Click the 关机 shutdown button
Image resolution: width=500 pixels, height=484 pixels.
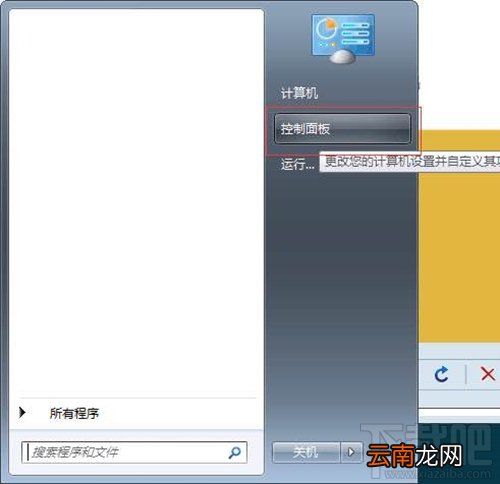coord(306,452)
